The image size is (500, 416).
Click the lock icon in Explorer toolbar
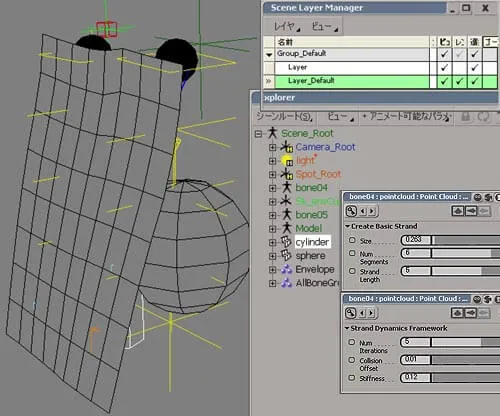tap(466, 117)
